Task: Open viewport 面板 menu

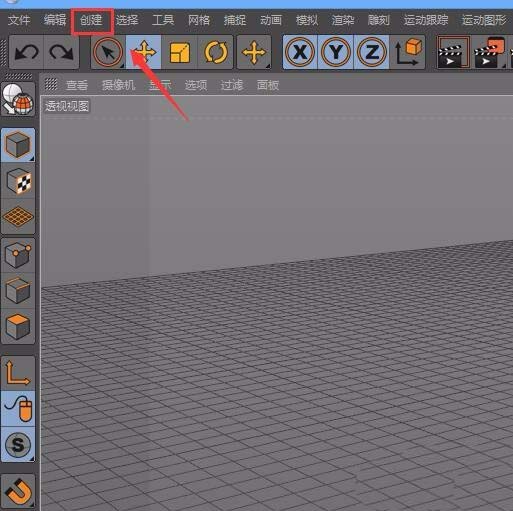Action: pos(268,85)
